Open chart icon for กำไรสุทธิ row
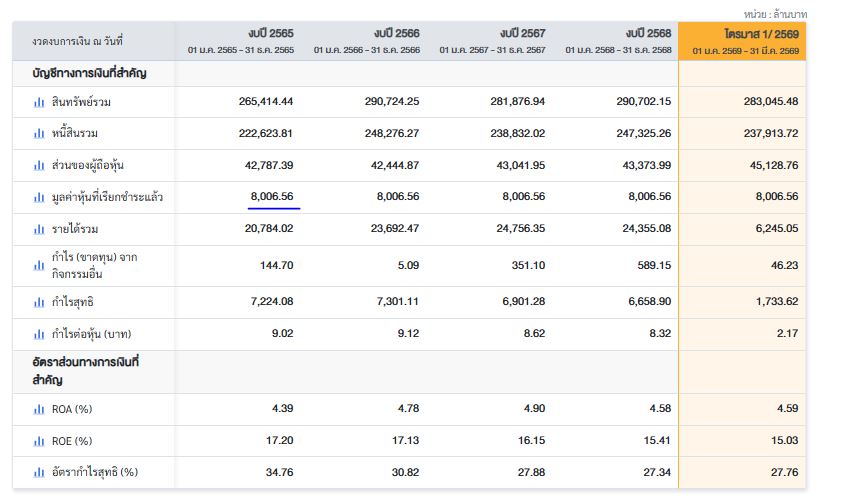 click(39, 302)
